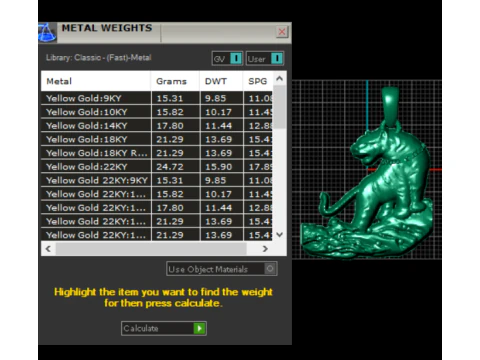Image resolution: width=480 pixels, height=360 pixels.
Task: Toggle the User library switch
Action: tap(265, 59)
